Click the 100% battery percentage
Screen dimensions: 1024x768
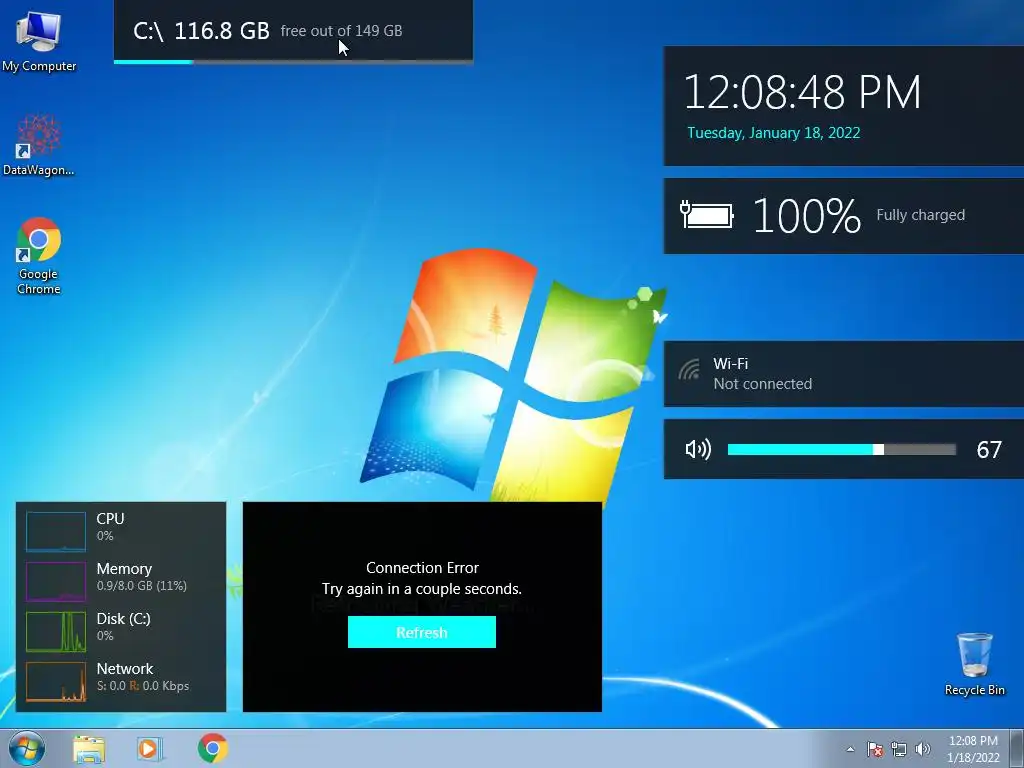[807, 216]
